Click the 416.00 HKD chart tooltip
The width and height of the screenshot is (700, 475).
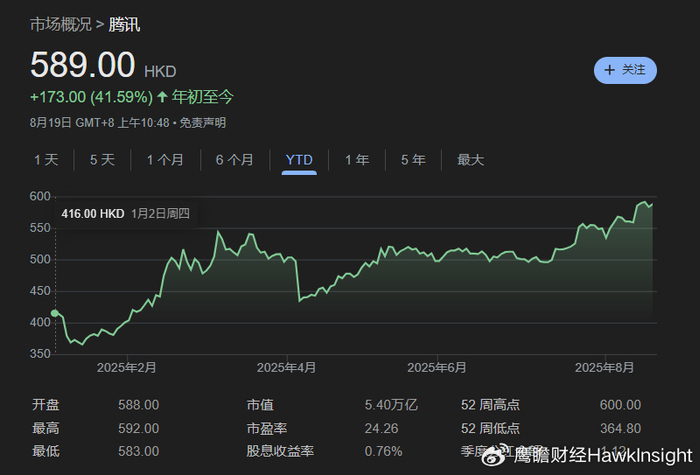pyautogui.click(x=125, y=213)
